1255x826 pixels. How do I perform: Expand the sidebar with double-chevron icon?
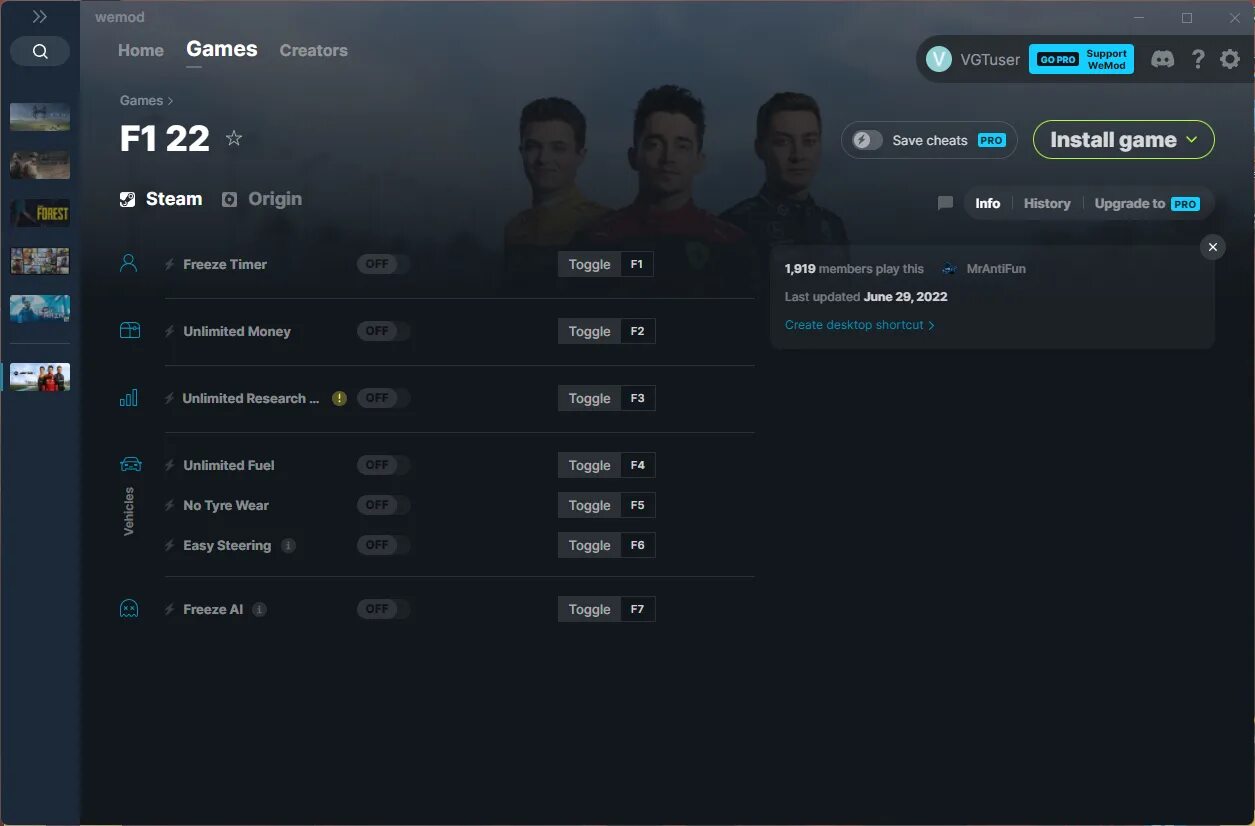pos(40,17)
